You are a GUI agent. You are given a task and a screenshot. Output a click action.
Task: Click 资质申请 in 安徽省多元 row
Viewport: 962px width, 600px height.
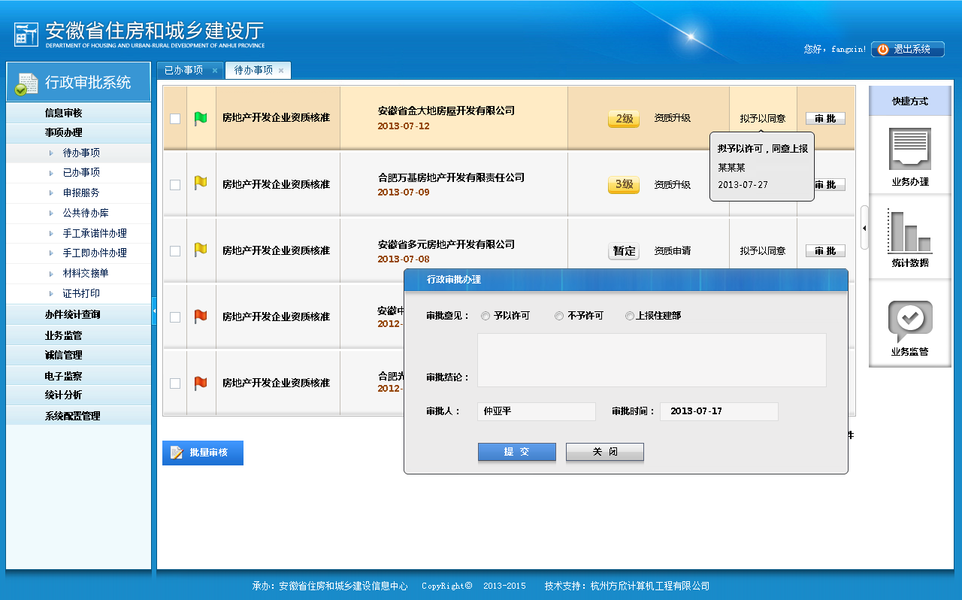coord(672,251)
